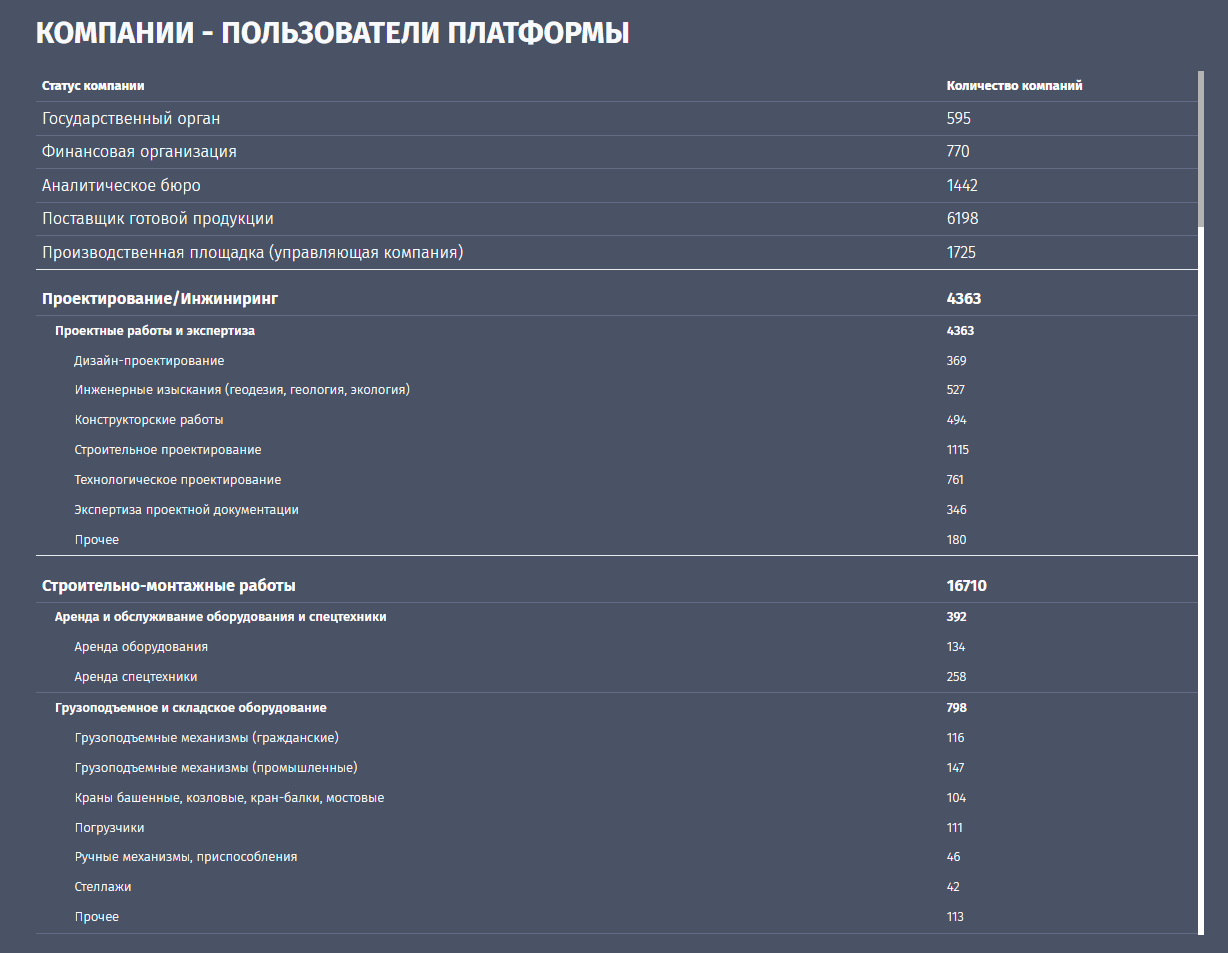
Task: Open the Поставщик готовой продукции row
Action: click(157, 219)
